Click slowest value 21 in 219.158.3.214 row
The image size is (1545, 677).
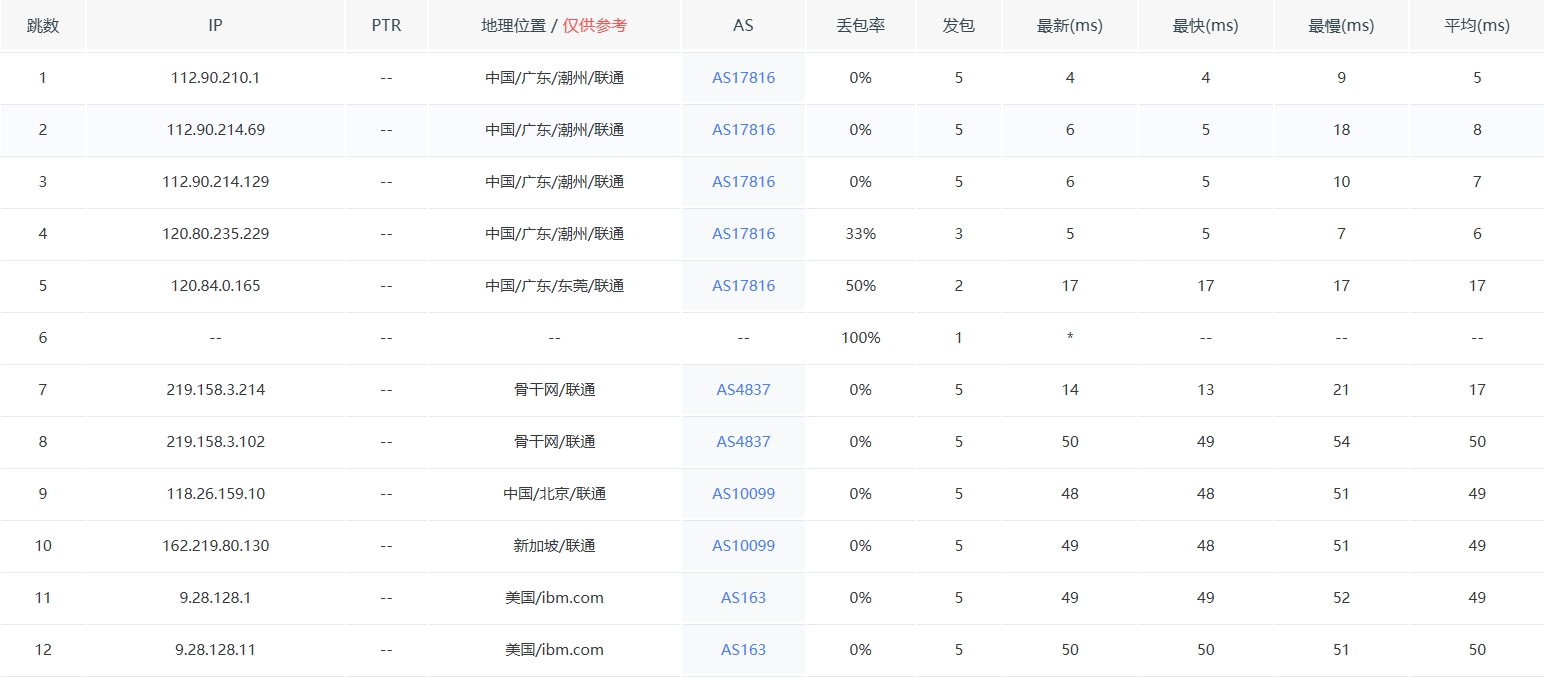[1341, 389]
